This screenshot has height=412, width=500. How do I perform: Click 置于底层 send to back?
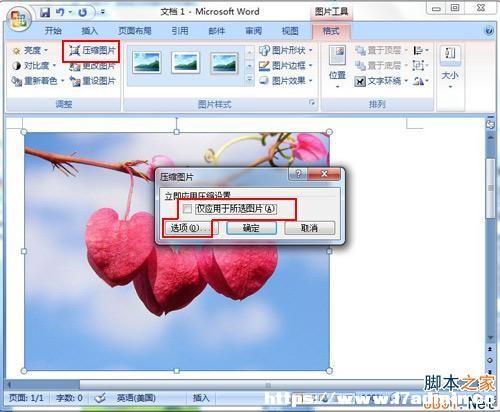381,66
